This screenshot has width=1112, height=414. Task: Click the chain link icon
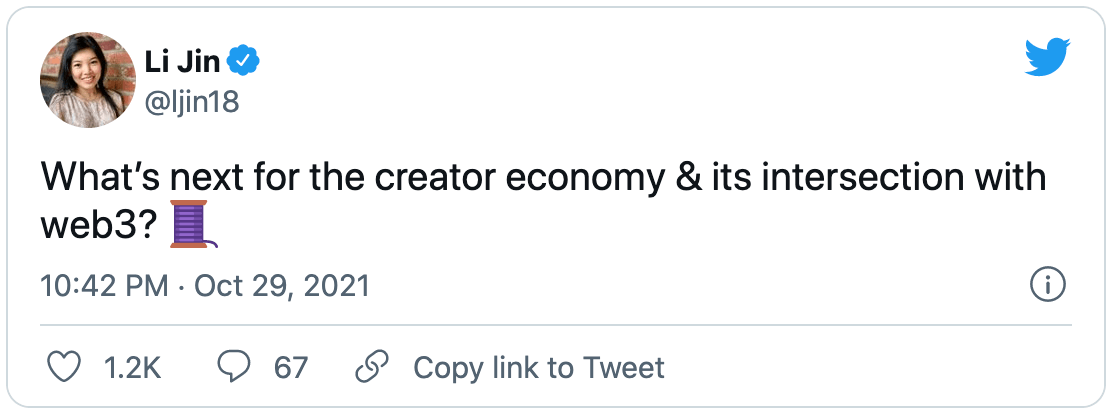(371, 367)
